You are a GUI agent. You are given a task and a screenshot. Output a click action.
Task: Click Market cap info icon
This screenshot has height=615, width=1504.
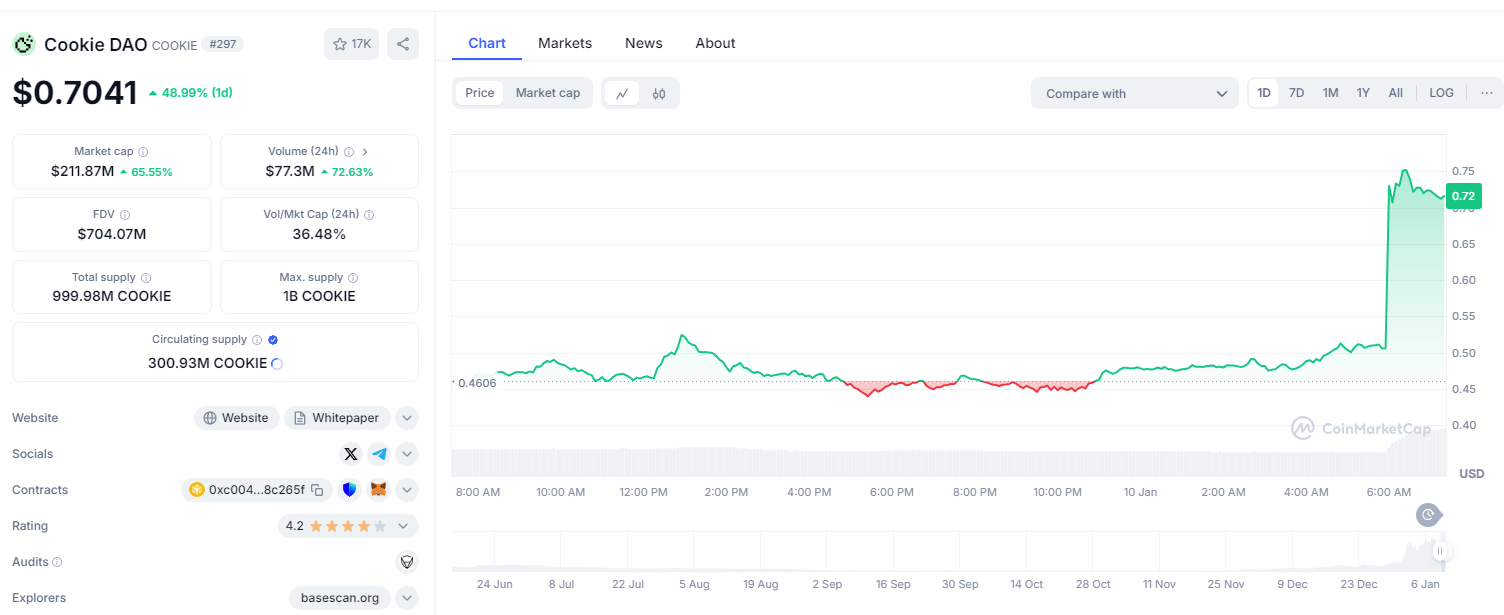click(x=143, y=152)
